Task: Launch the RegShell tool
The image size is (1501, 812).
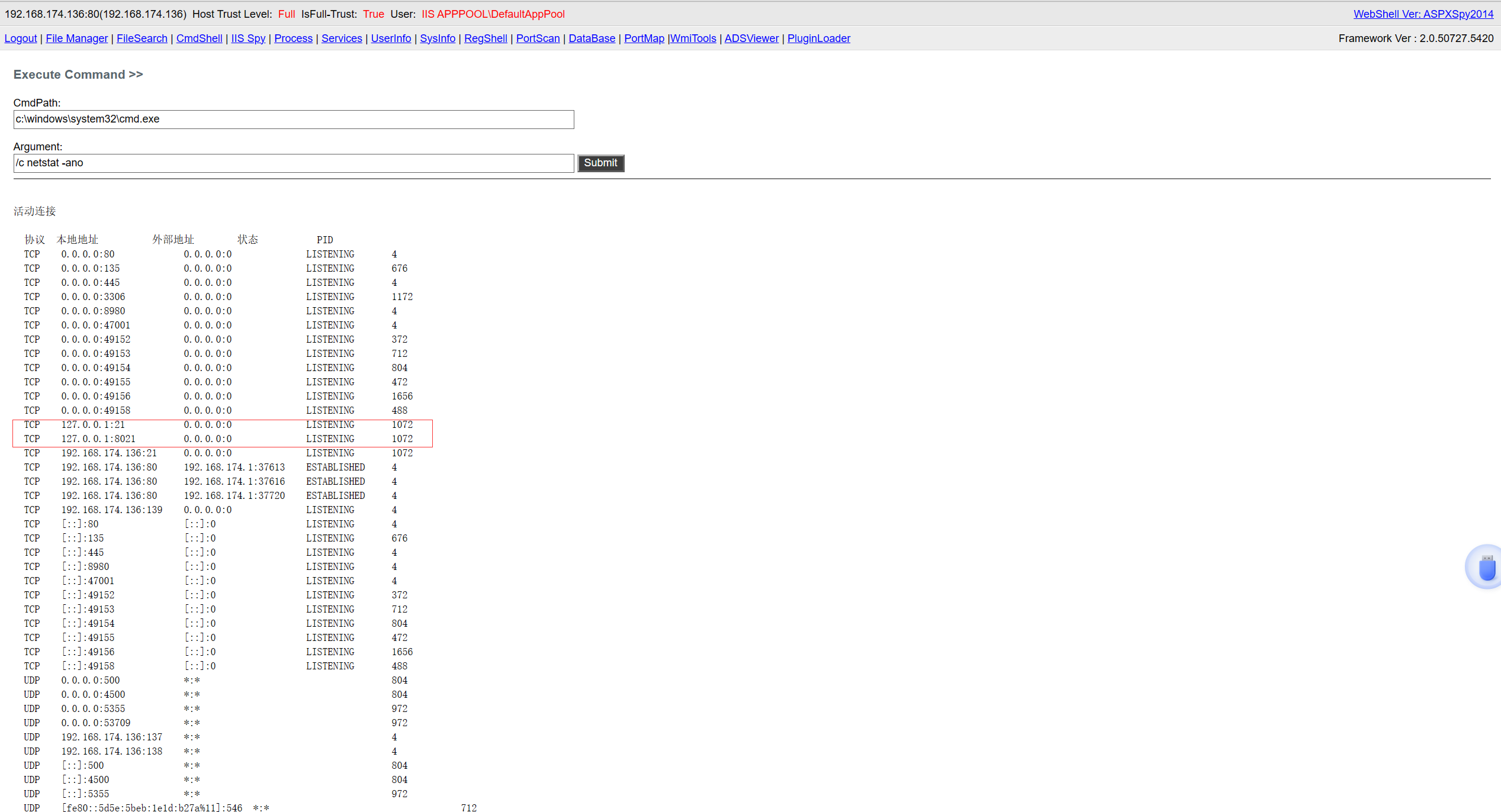Action: point(486,38)
